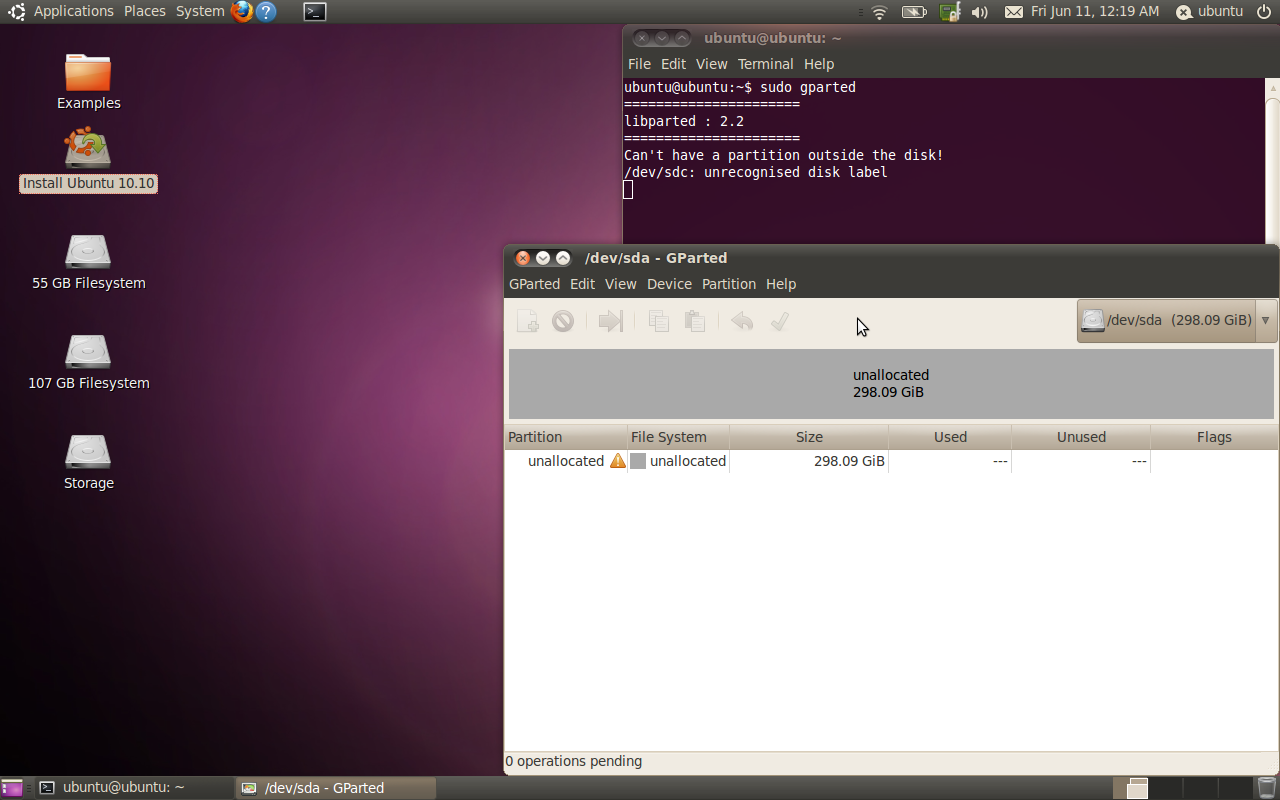Open the Help menu in GParted

pyautogui.click(x=781, y=284)
